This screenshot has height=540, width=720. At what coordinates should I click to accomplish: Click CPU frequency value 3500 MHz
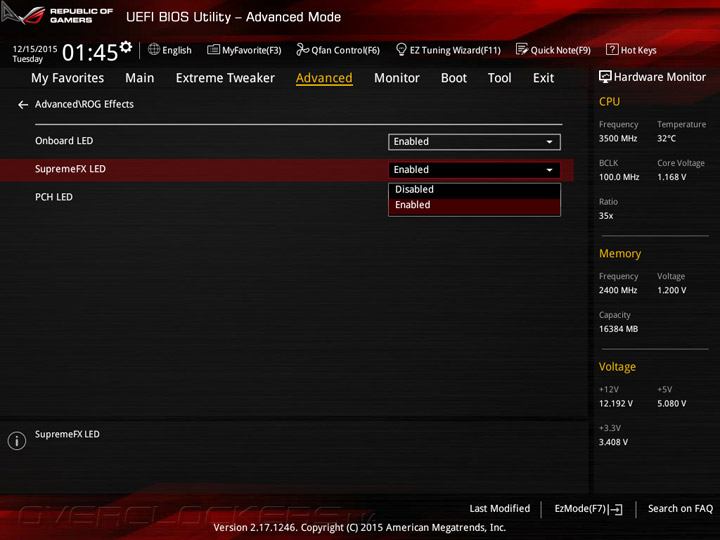[618, 139]
